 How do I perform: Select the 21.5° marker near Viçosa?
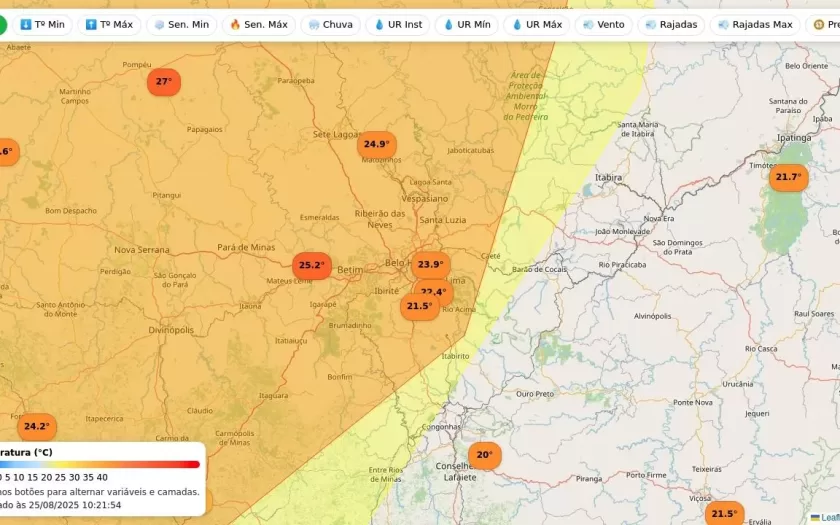(x=723, y=514)
